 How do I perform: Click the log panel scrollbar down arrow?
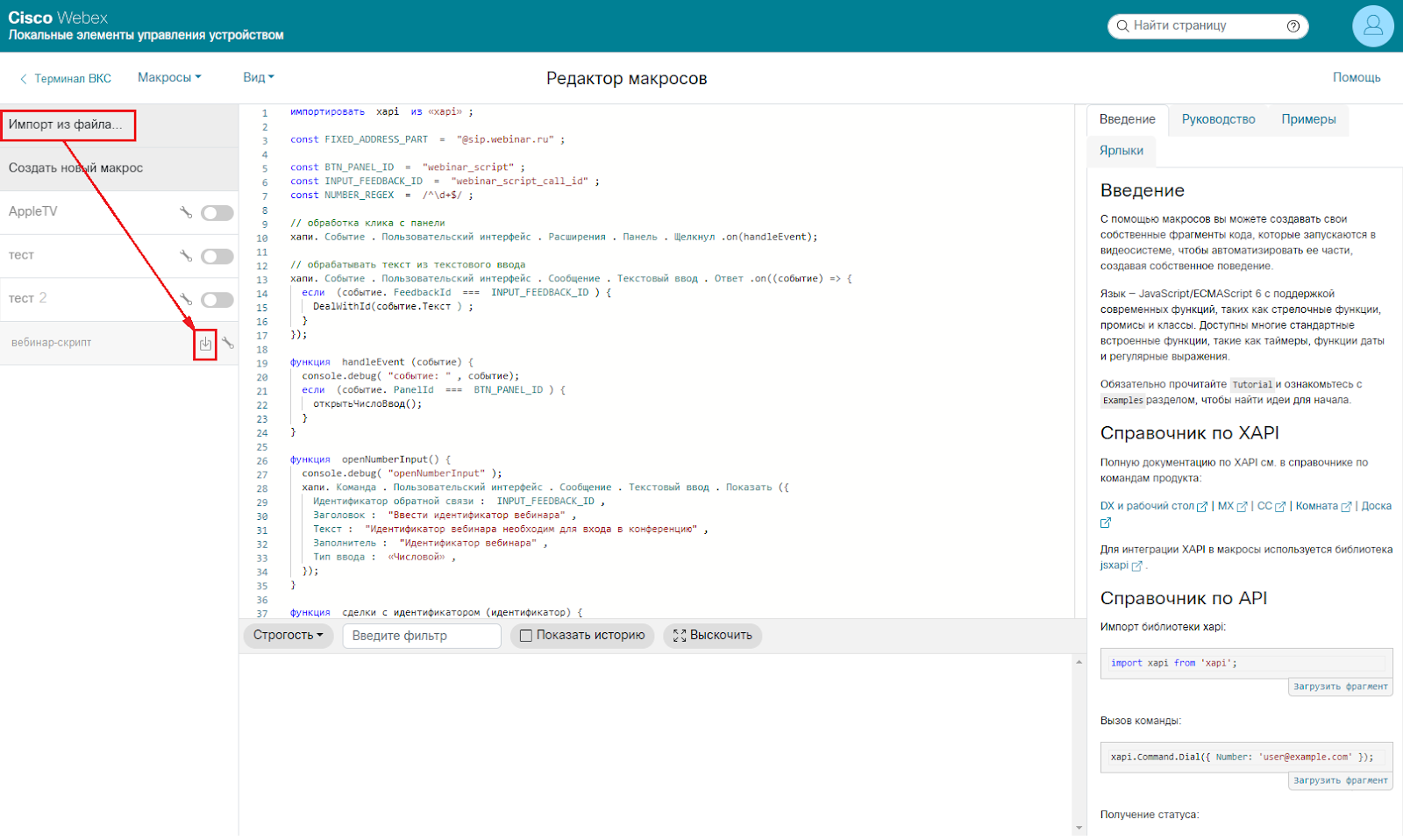click(1079, 829)
